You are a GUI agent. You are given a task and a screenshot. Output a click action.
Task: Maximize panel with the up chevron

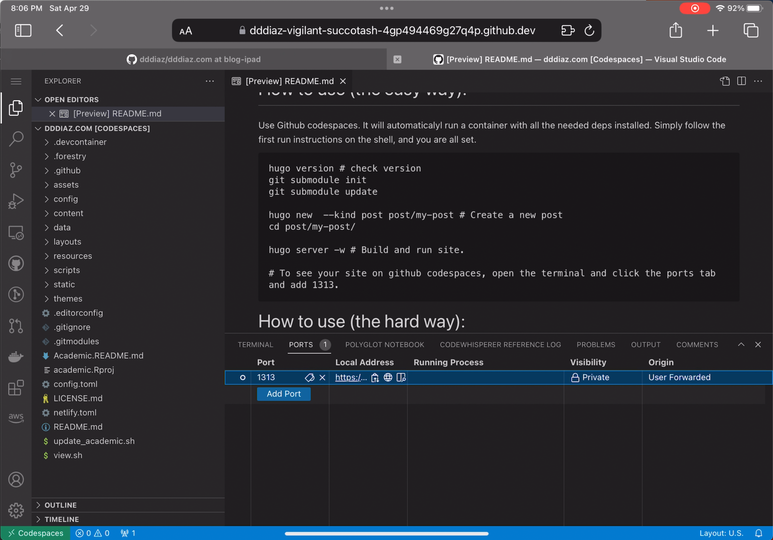point(741,345)
